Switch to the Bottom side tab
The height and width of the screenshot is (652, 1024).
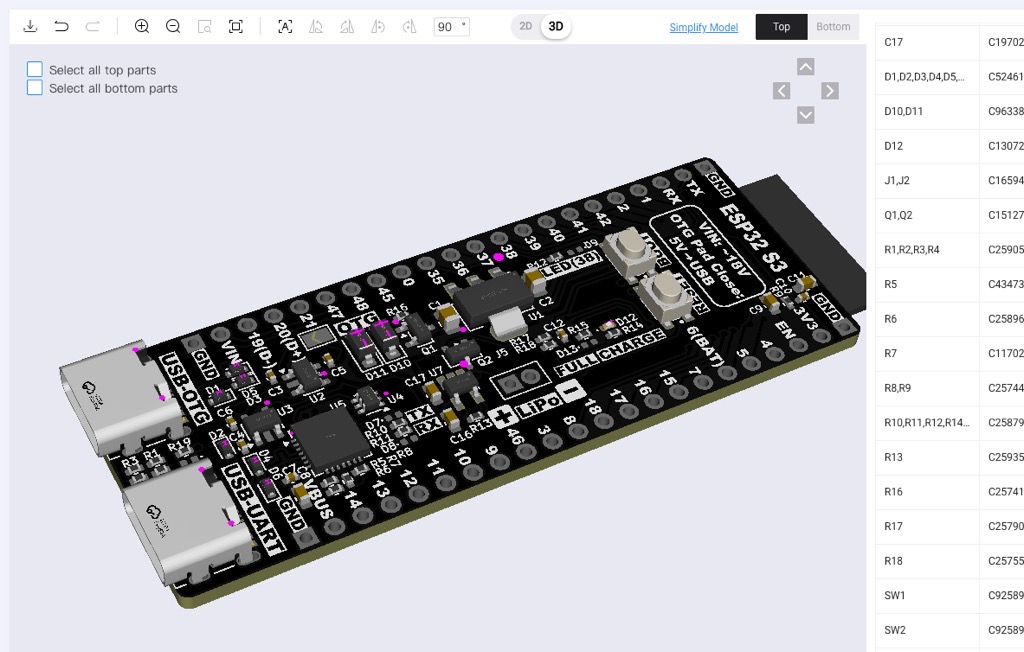pyautogui.click(x=832, y=27)
